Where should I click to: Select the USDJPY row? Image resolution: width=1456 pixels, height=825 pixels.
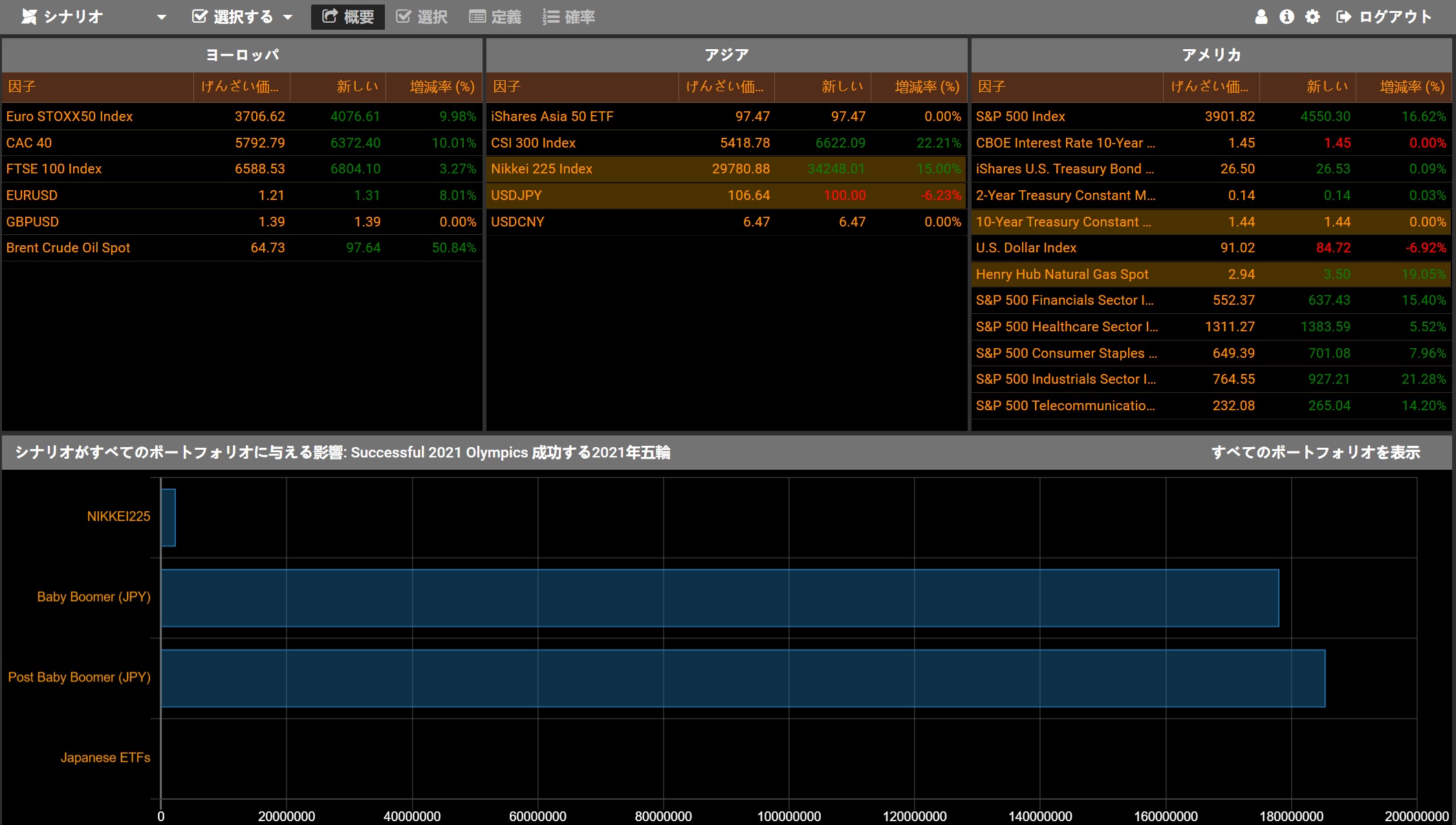726,195
